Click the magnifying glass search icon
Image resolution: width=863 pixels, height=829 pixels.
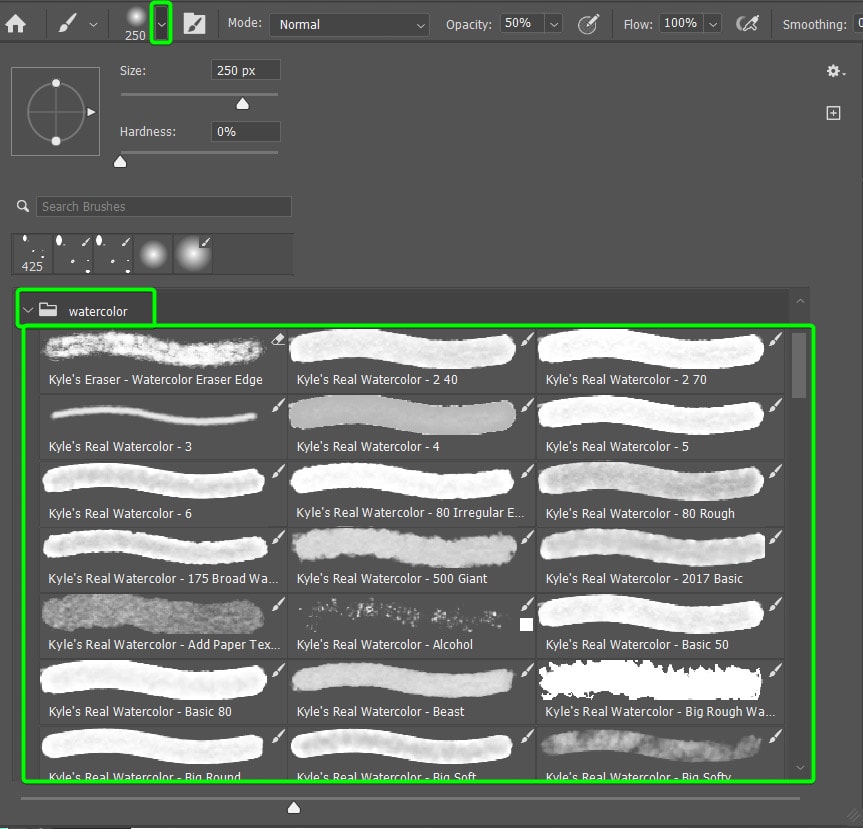tap(23, 206)
